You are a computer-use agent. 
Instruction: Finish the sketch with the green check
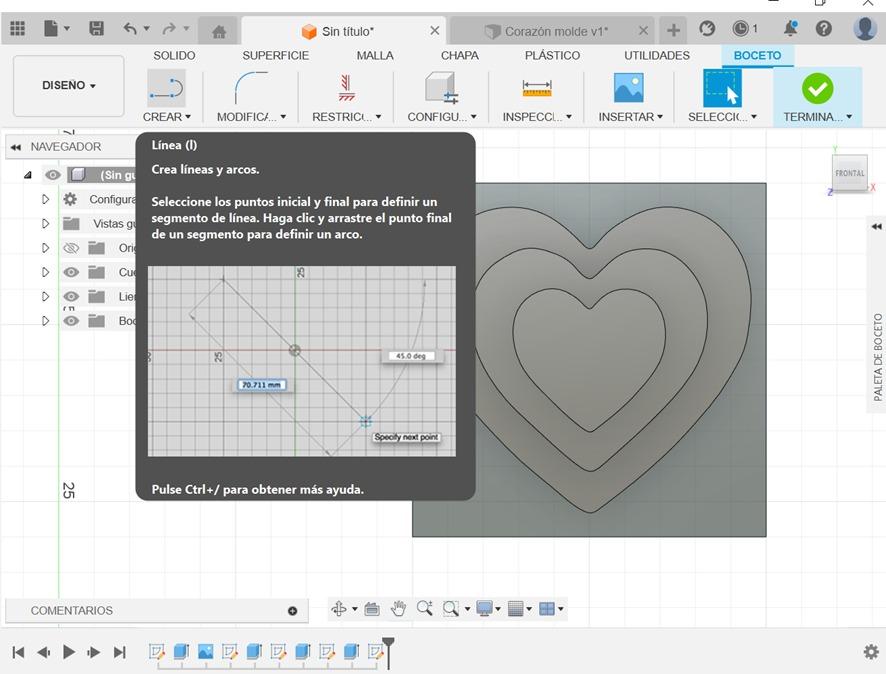click(817, 89)
